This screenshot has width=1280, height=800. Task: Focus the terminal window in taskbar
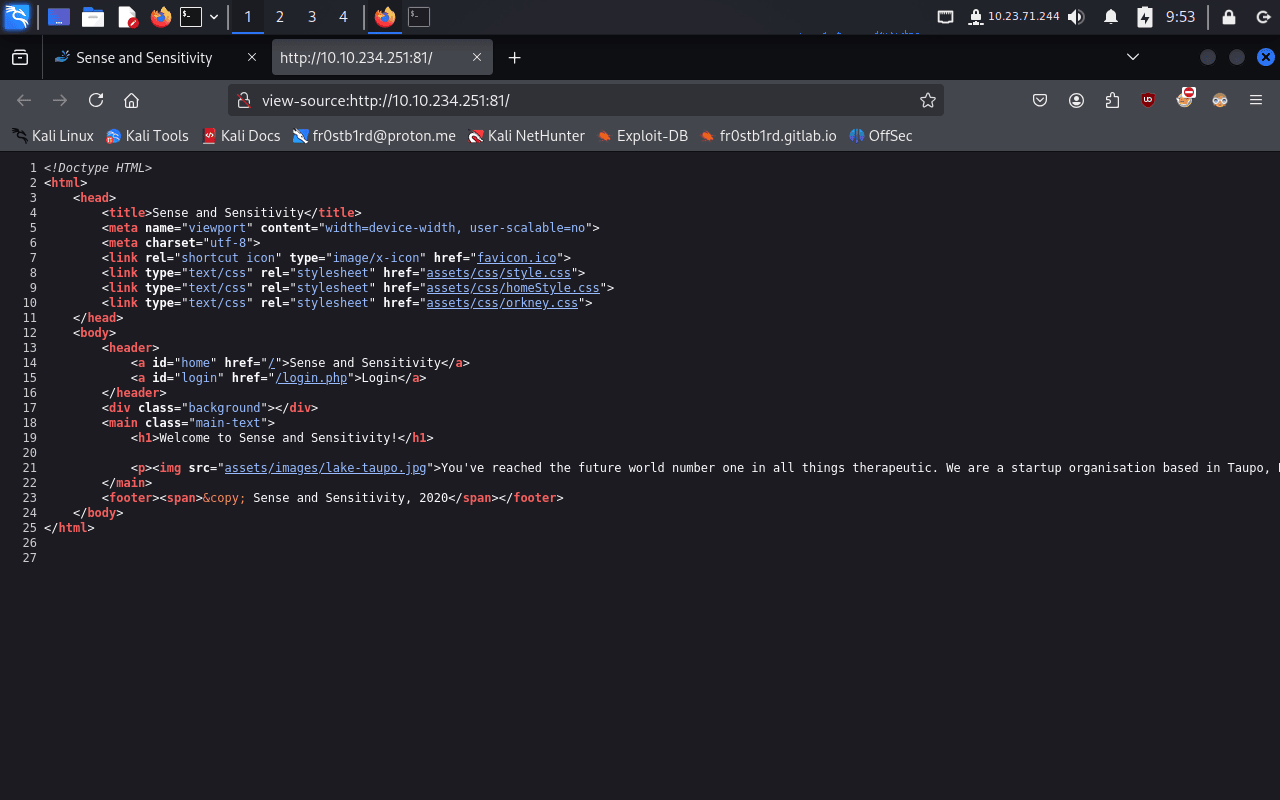pyautogui.click(x=419, y=17)
